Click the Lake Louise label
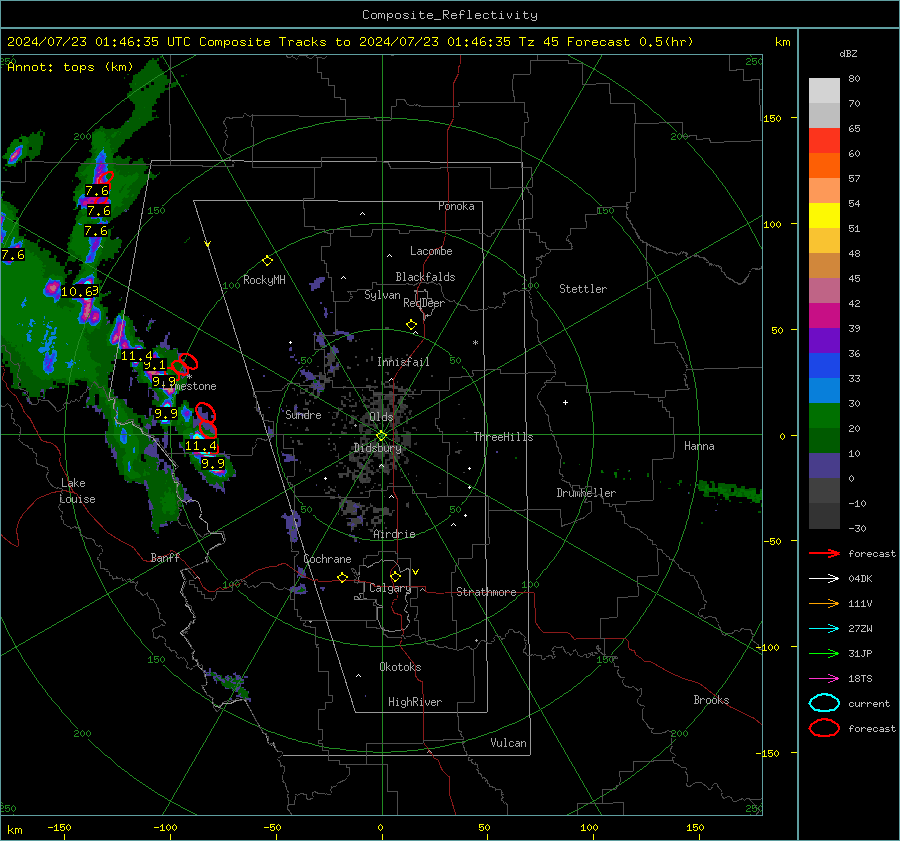The height and width of the screenshot is (841, 900). [77, 491]
